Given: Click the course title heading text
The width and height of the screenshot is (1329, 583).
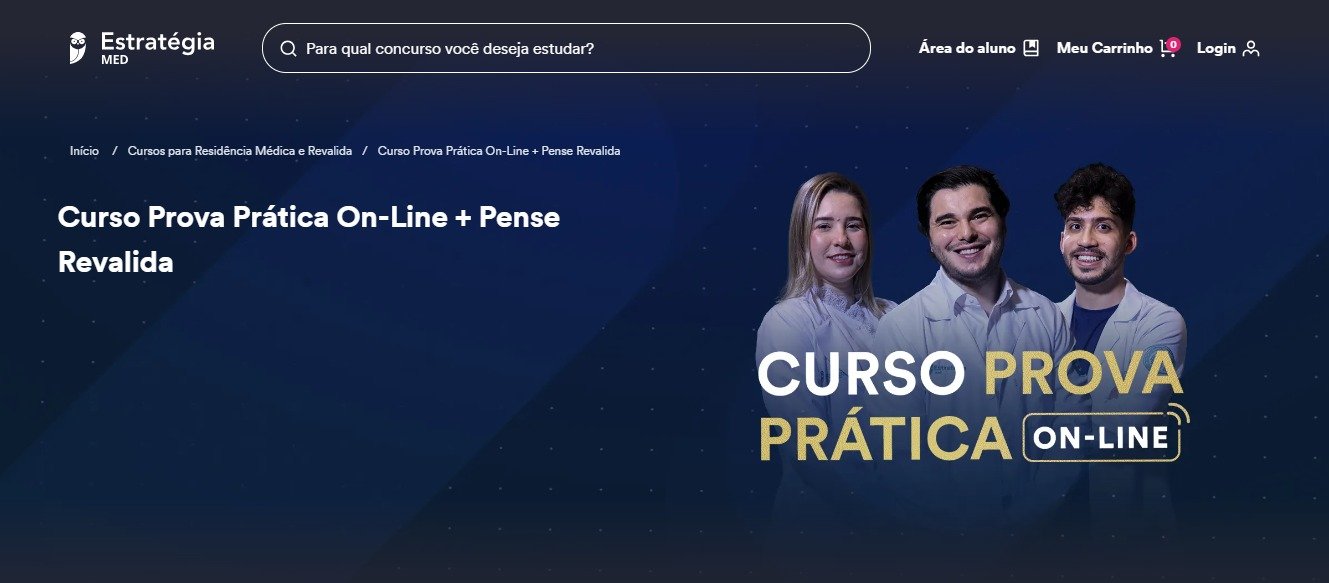Looking at the screenshot, I should pos(309,240).
